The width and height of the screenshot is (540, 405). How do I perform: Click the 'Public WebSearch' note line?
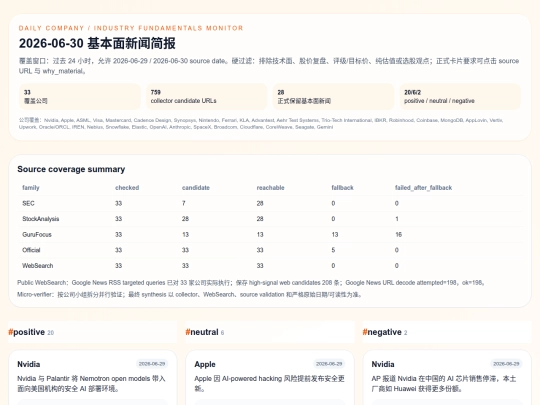[x=251, y=283]
